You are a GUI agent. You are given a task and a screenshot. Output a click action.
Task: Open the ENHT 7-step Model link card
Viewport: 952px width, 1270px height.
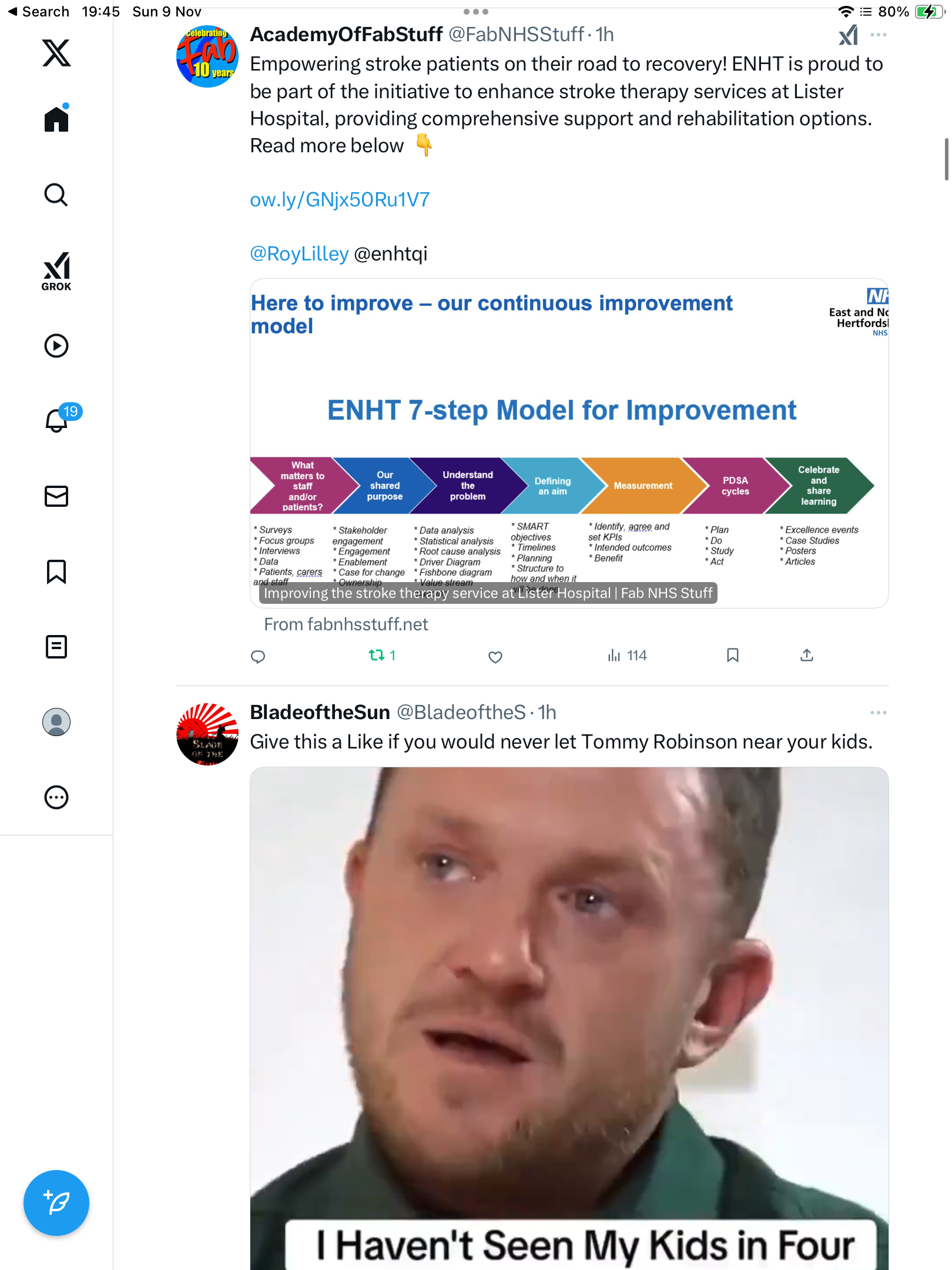tap(569, 443)
